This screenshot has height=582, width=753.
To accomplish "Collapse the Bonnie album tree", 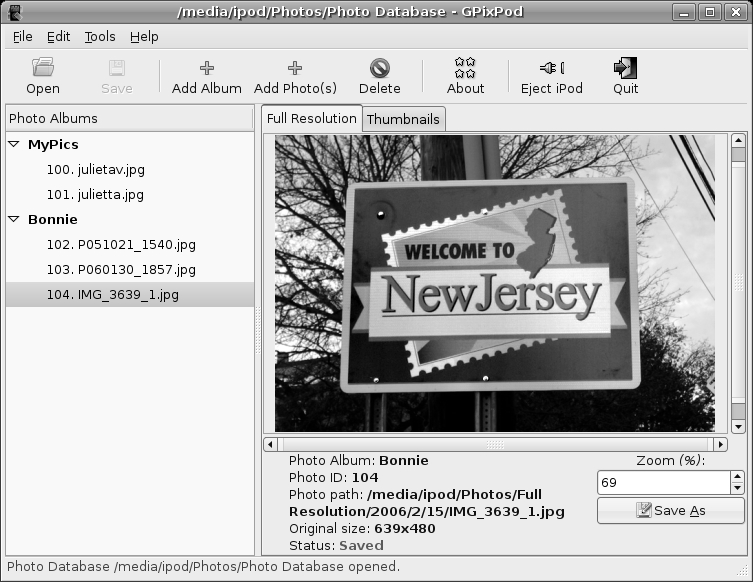I will pyautogui.click(x=14, y=219).
